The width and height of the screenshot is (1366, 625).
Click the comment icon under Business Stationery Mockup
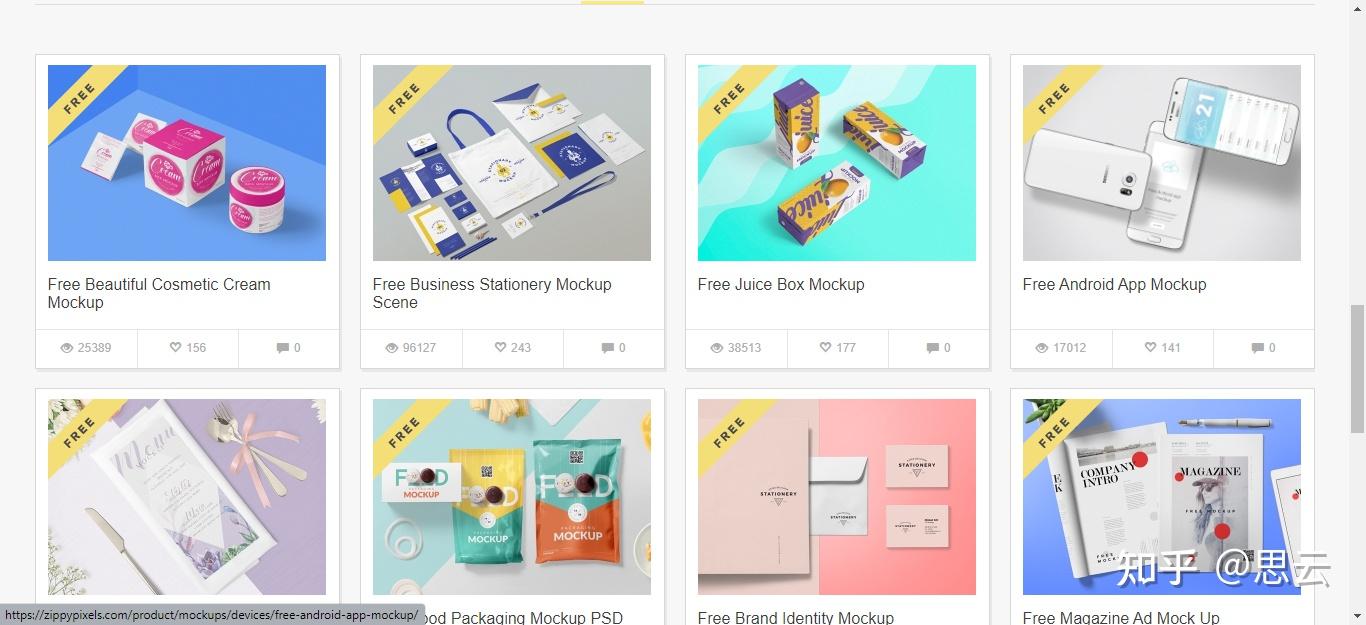click(x=607, y=348)
